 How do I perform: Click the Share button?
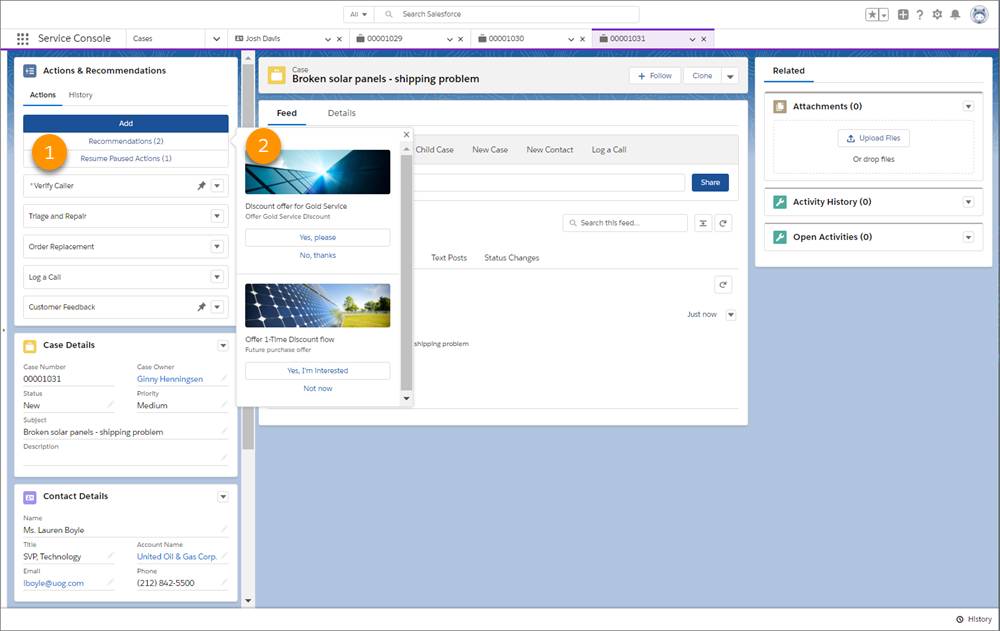[x=710, y=182]
